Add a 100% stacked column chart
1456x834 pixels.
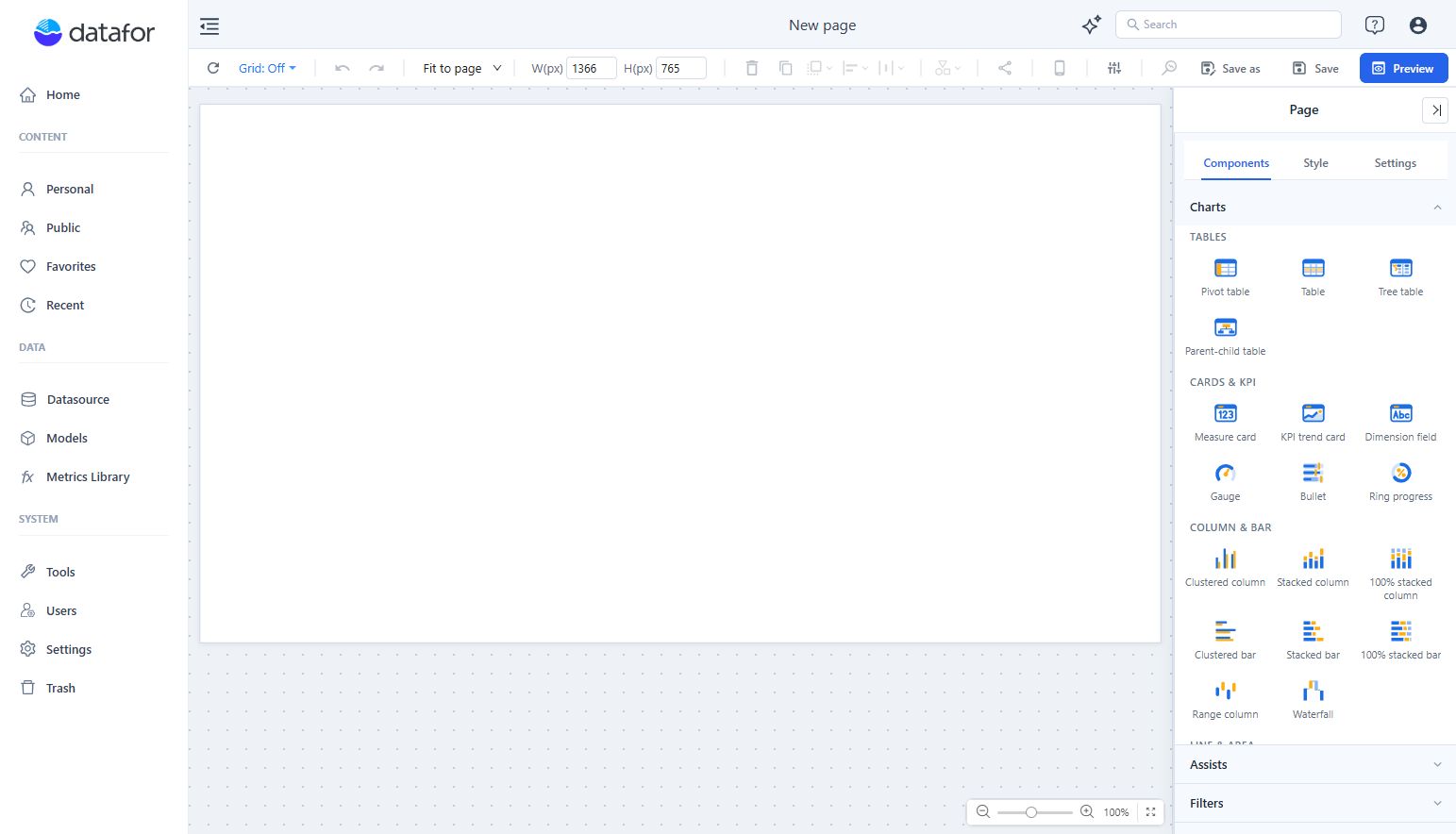(x=1400, y=574)
